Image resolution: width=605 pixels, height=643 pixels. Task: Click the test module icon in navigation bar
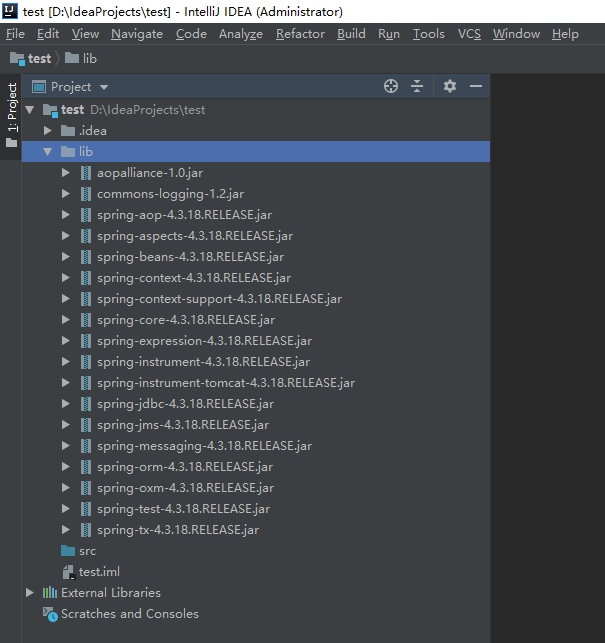(17, 59)
